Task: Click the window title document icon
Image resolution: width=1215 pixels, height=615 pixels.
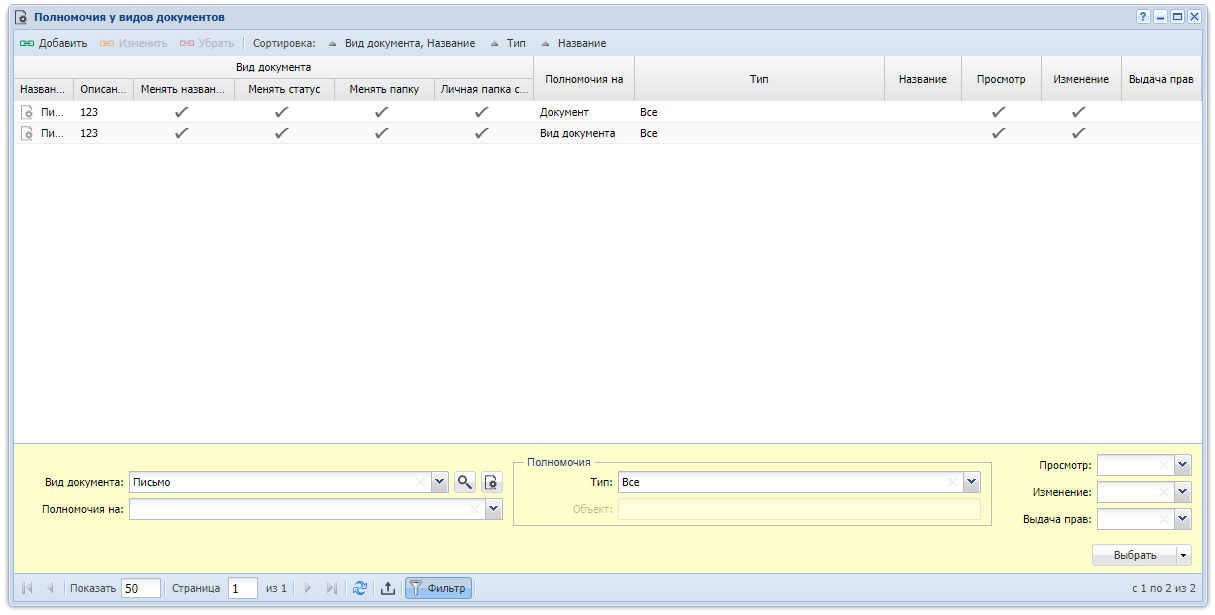Action: pyautogui.click(x=21, y=17)
